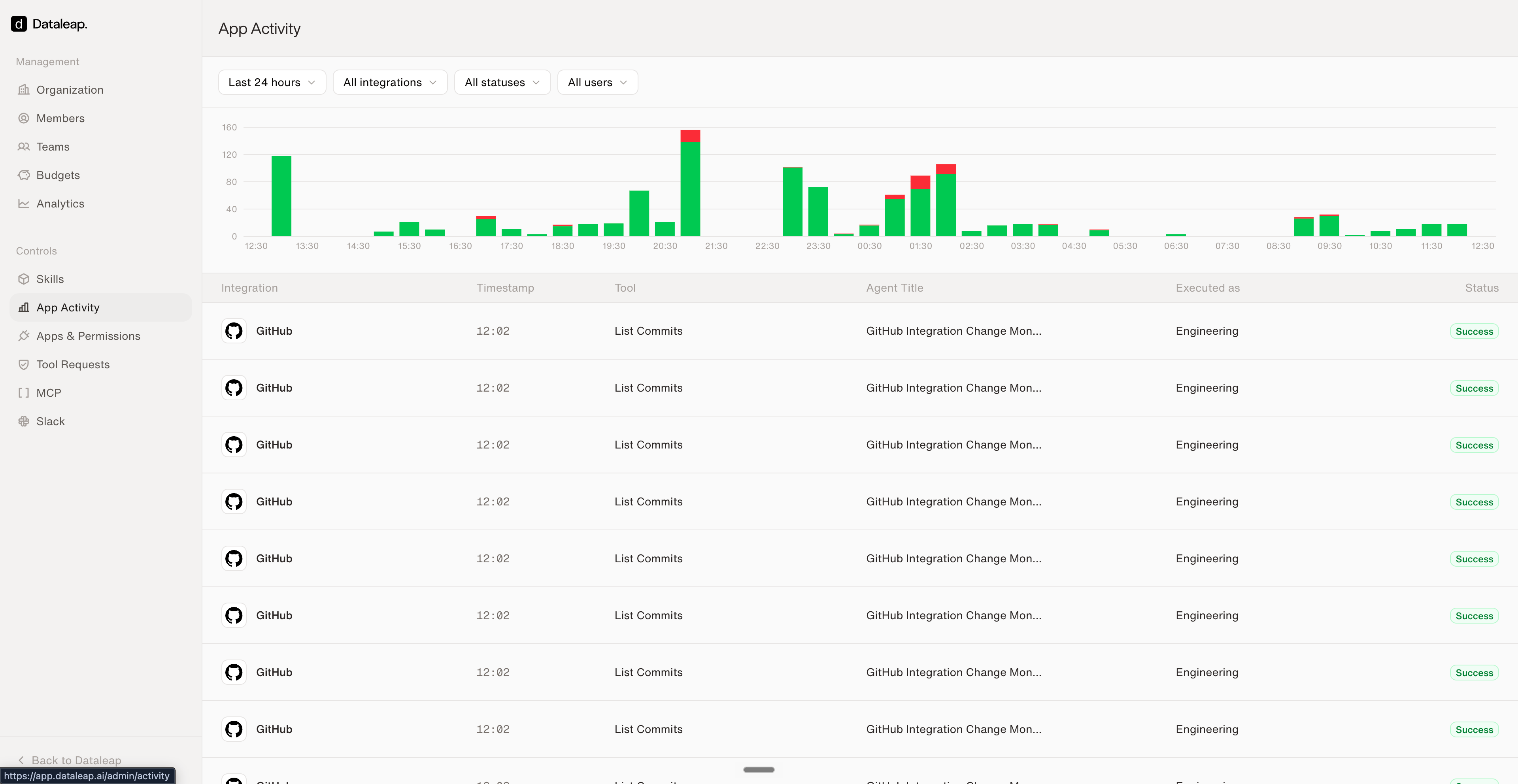This screenshot has height=784, width=1518.
Task: Click the App Activity page heading
Action: (259, 28)
